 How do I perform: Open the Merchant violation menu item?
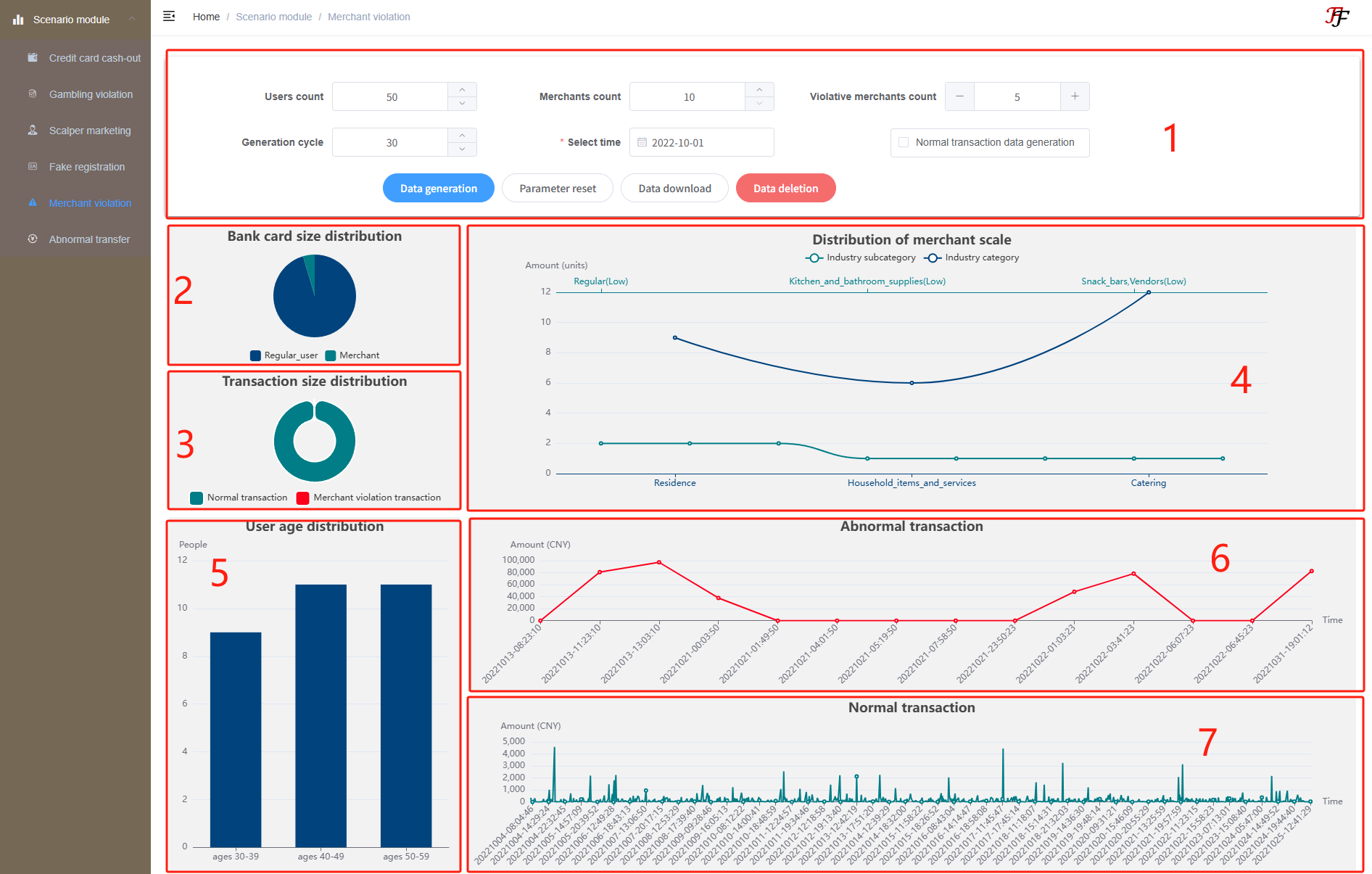90,203
